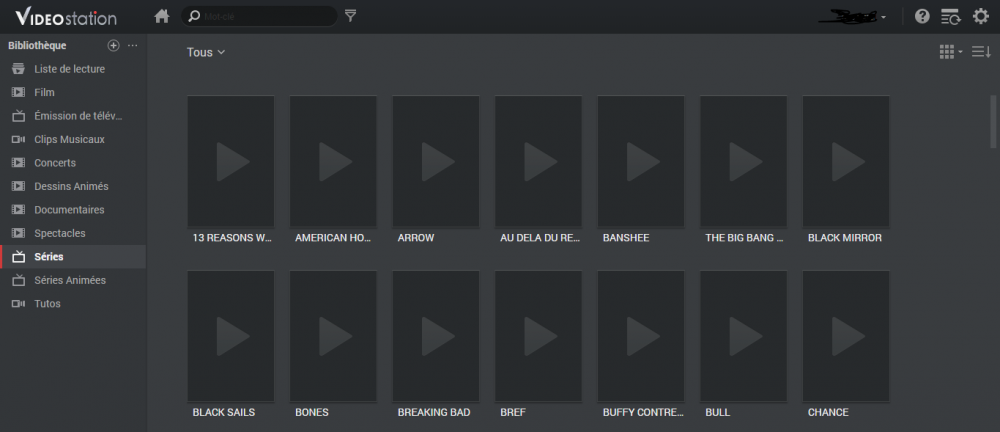Click the Dessins Animés library icon
This screenshot has width=1000, height=432.
(x=18, y=186)
